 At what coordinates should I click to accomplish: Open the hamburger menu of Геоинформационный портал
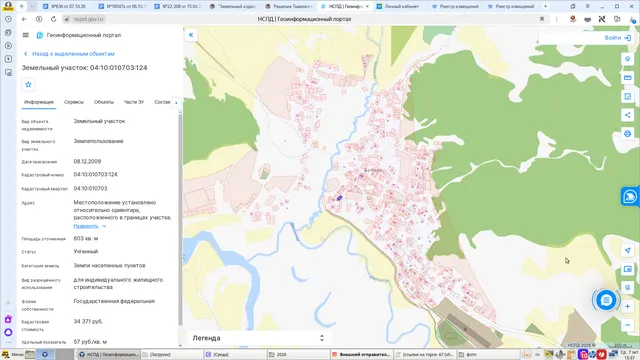[x=26, y=35]
